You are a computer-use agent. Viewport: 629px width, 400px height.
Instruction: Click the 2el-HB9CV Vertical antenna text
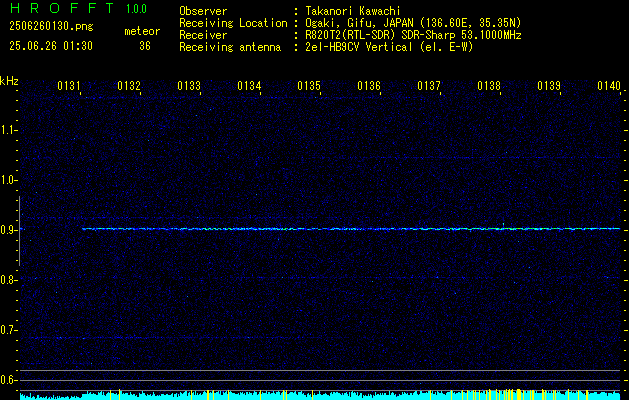390,47
